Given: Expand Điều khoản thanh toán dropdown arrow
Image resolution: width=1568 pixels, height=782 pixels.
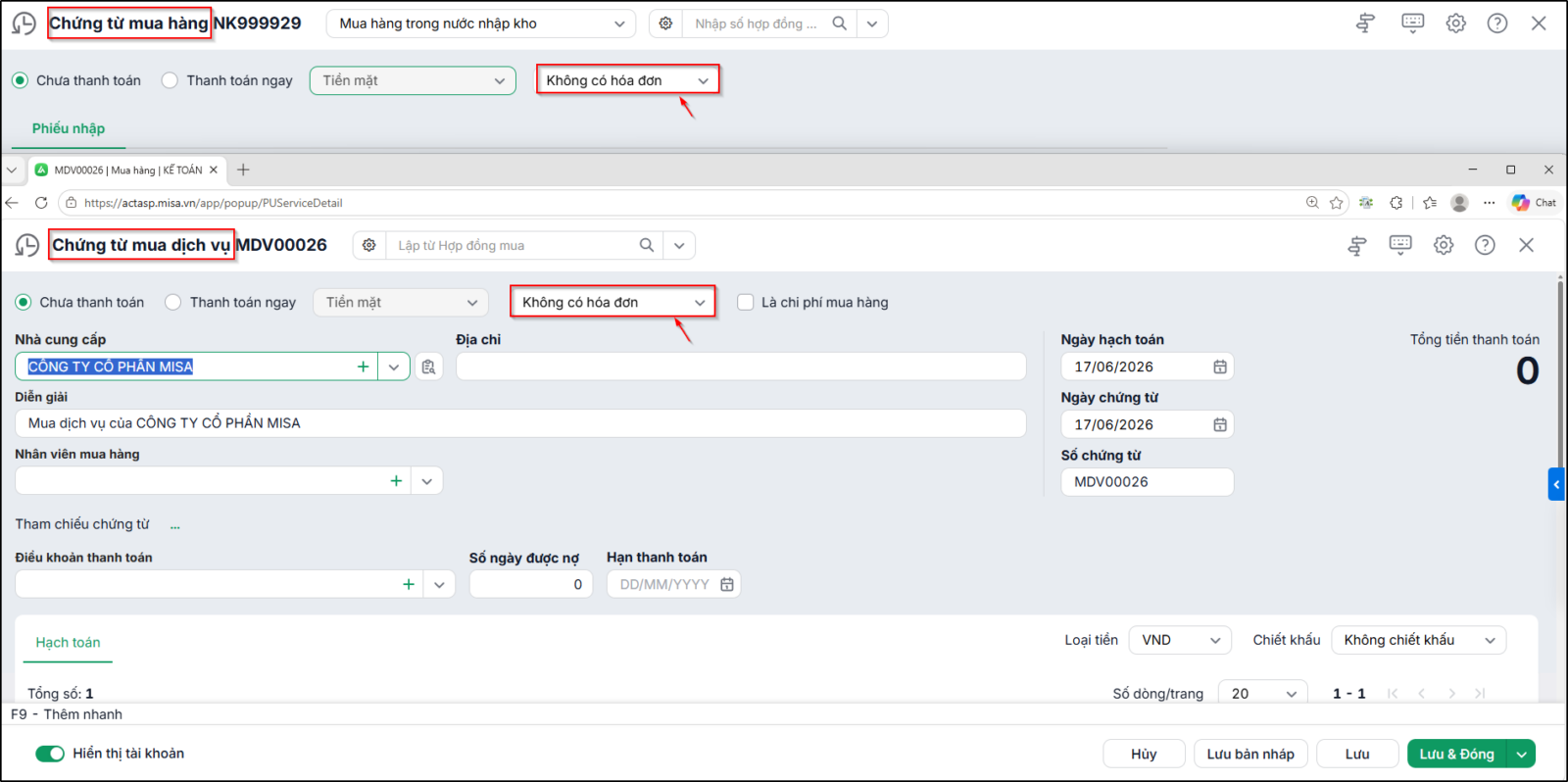Looking at the screenshot, I should coord(439,584).
